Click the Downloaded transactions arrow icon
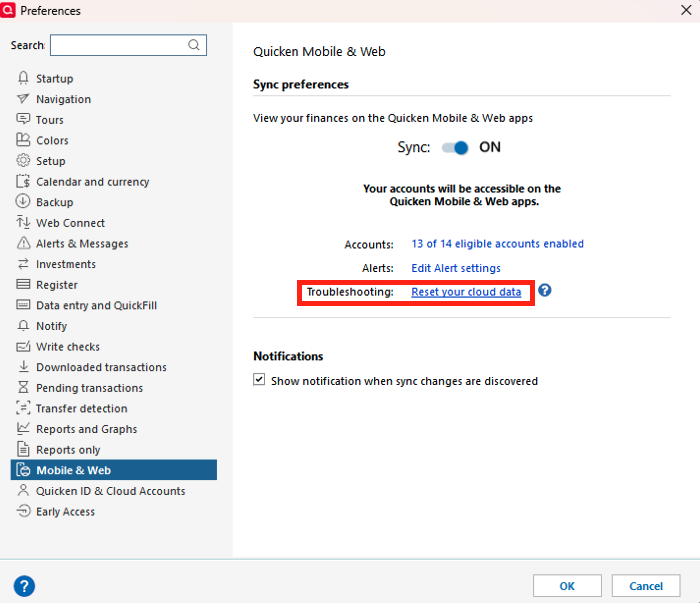 coord(23,367)
